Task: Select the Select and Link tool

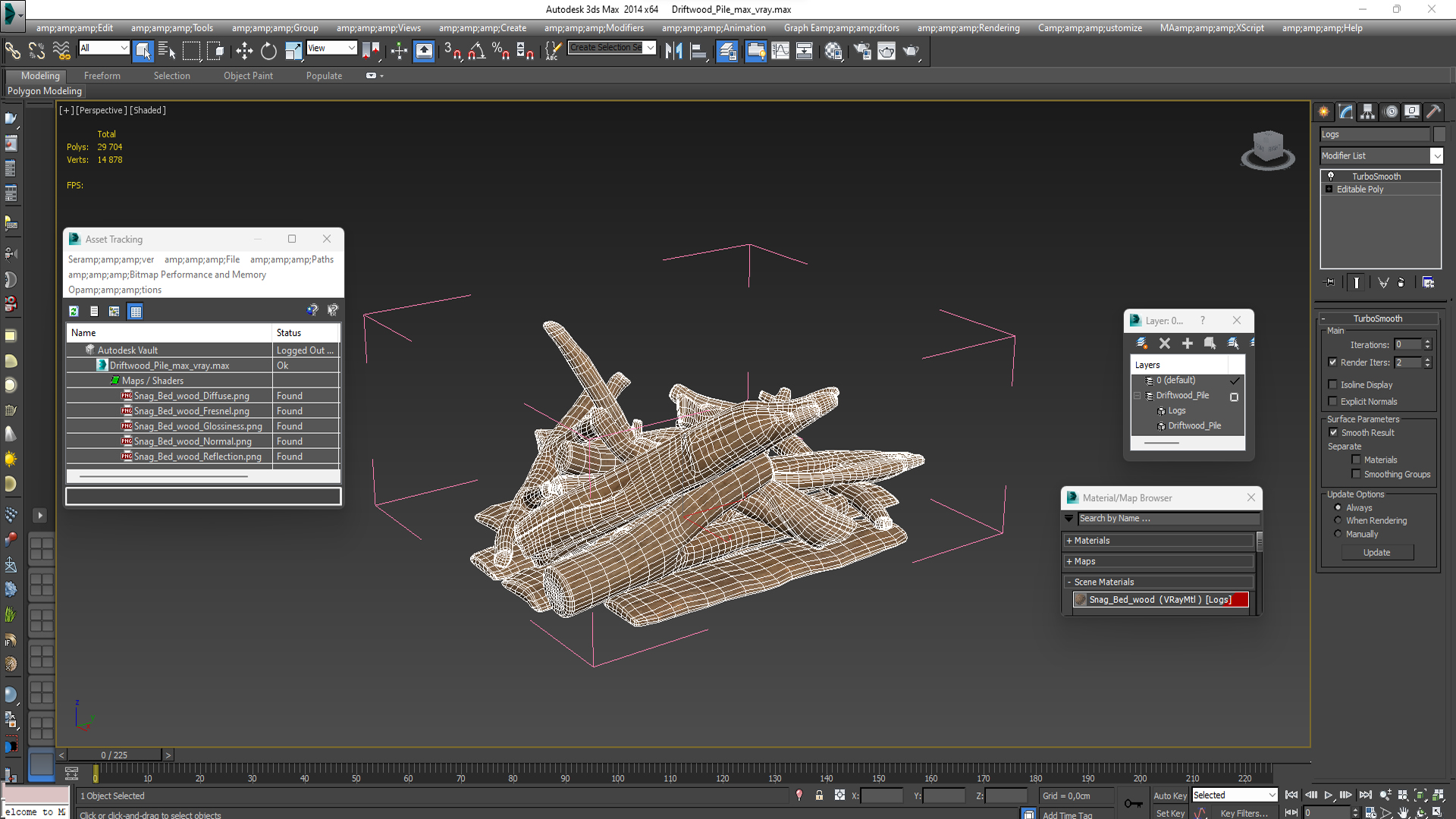Action: pos(13,51)
